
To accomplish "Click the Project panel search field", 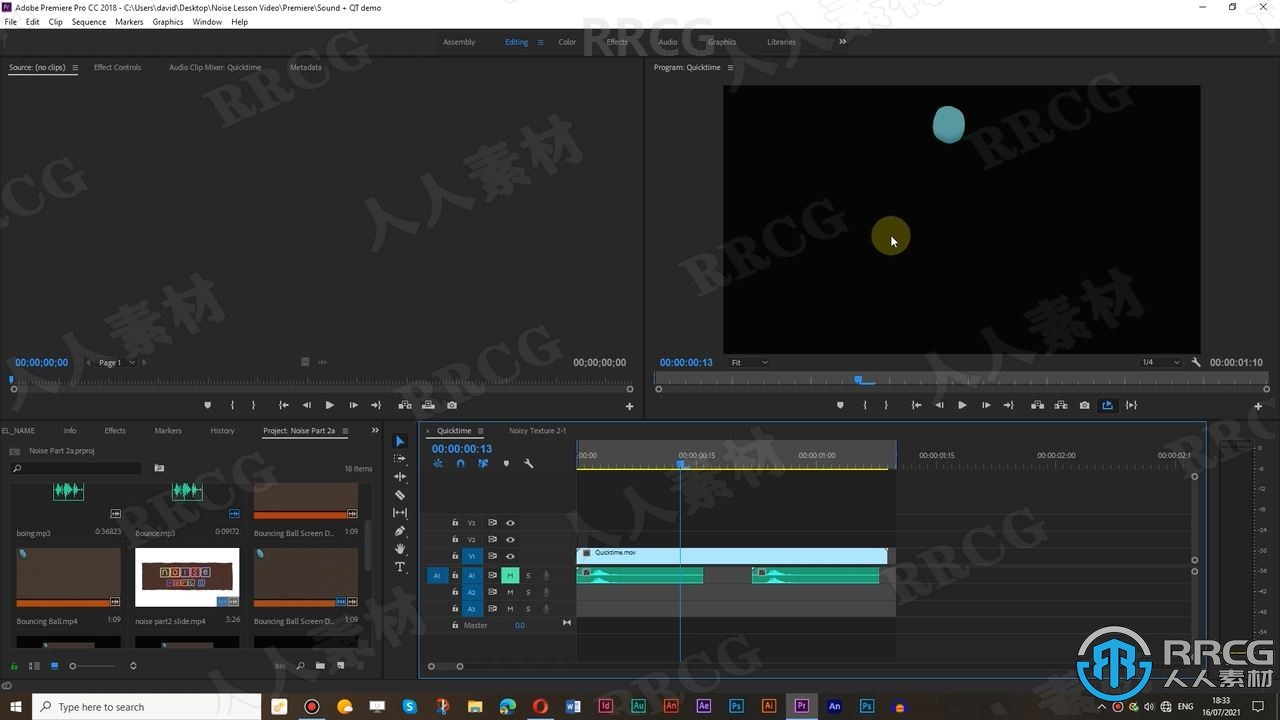I will pos(77,468).
